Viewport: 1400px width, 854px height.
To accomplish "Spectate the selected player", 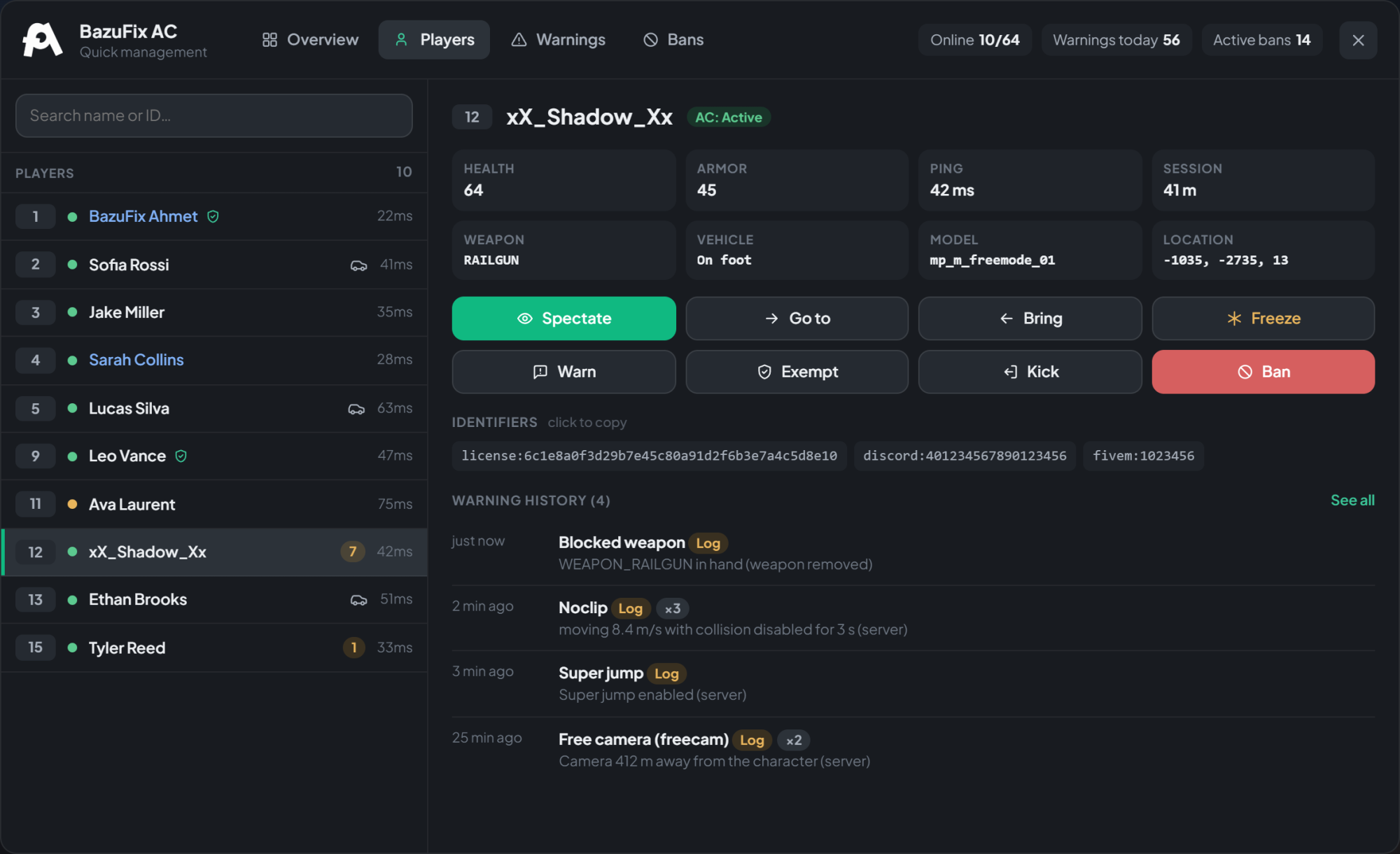I will (x=563, y=318).
